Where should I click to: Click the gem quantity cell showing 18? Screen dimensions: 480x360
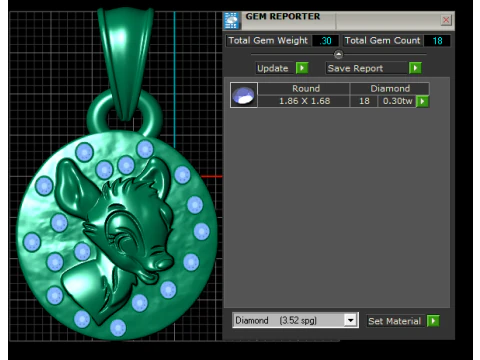pyautogui.click(x=364, y=101)
